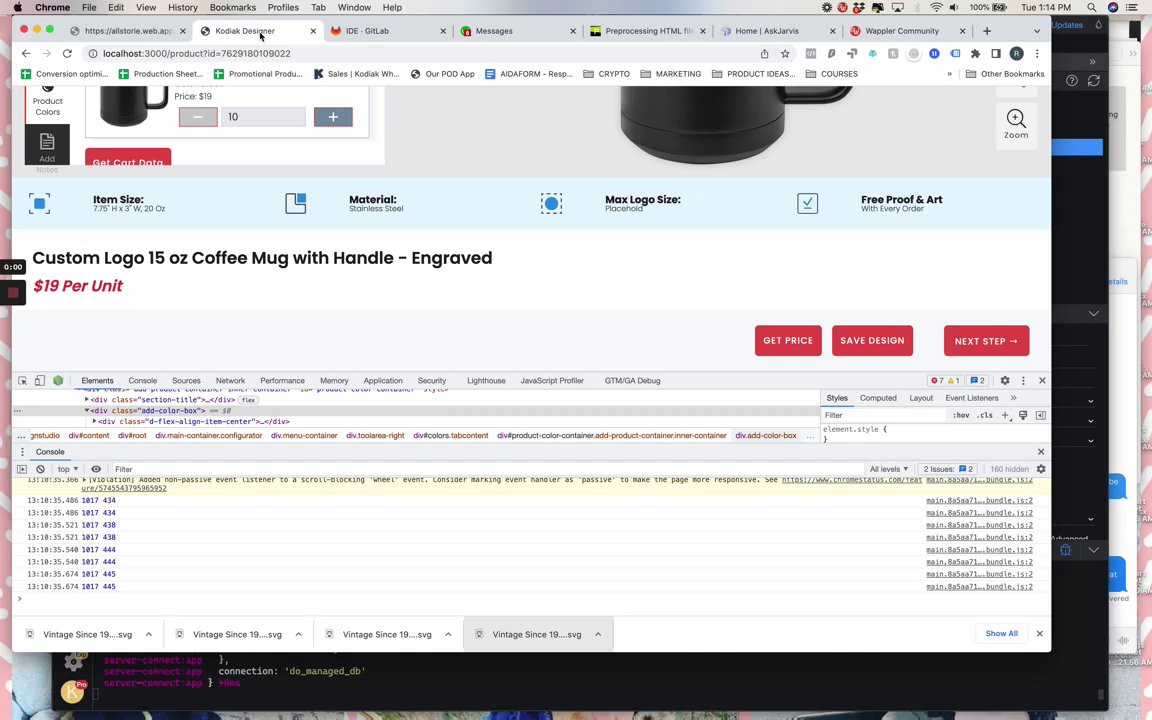Open the chromestatus.com link in the console

pos(851,480)
